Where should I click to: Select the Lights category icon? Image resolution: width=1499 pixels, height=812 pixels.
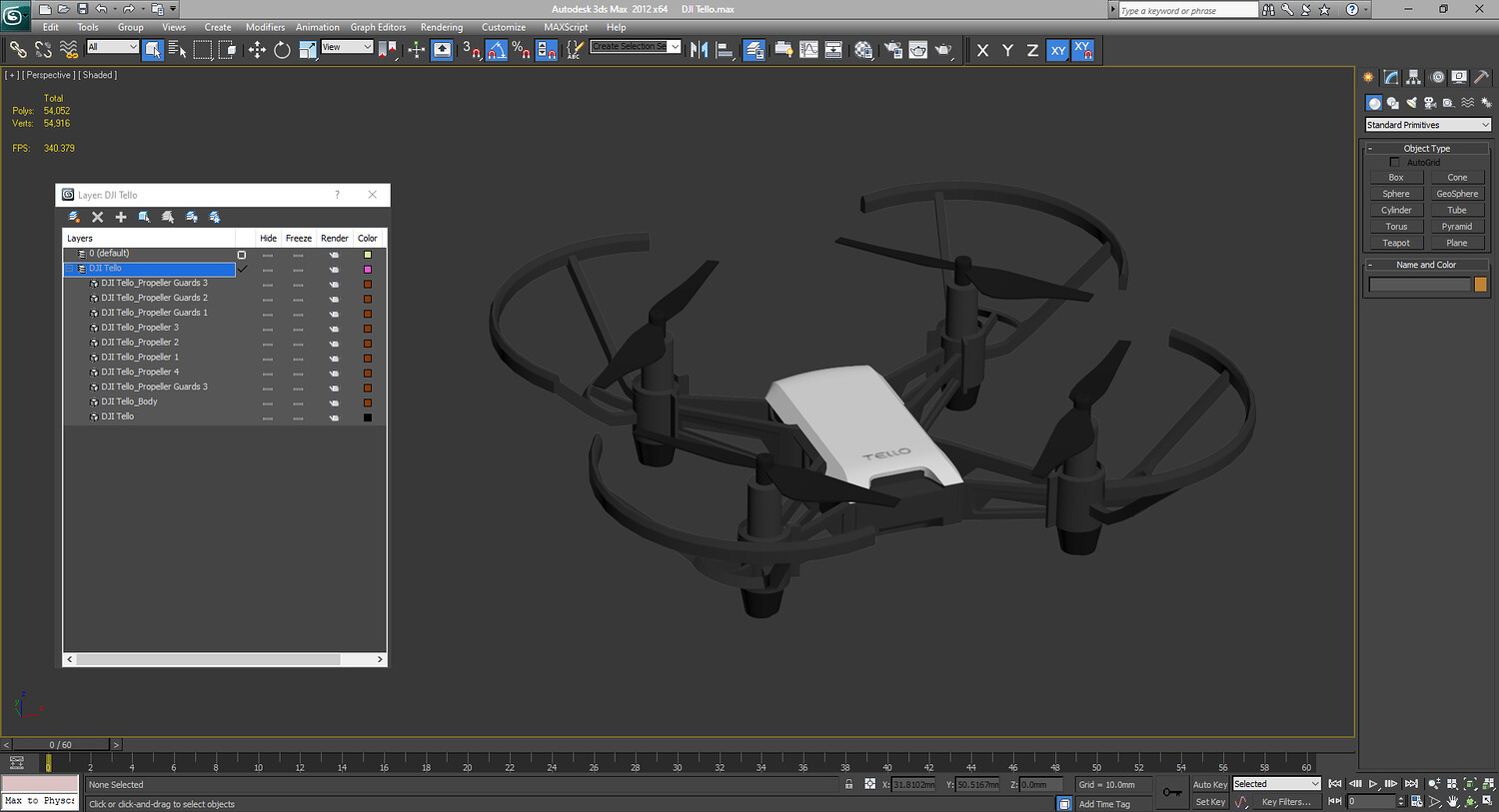pos(1412,103)
